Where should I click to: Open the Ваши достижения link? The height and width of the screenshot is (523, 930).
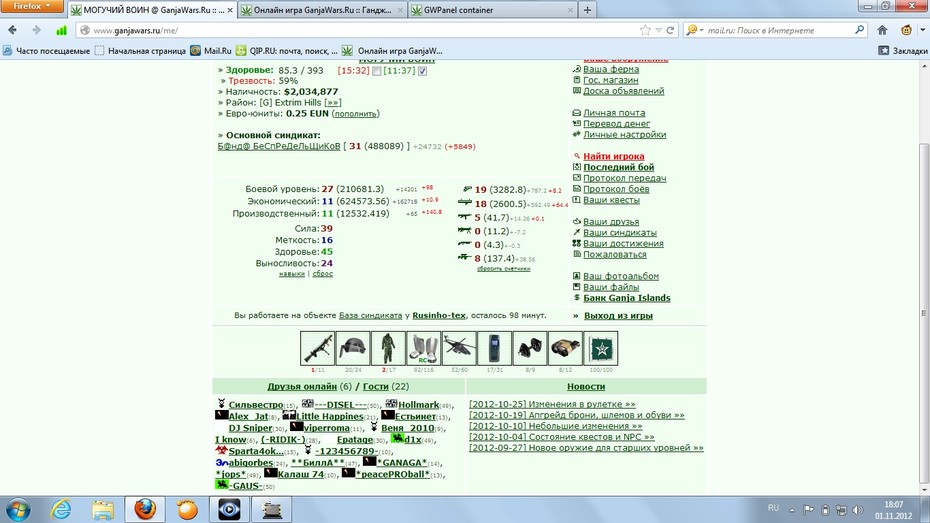pos(623,244)
